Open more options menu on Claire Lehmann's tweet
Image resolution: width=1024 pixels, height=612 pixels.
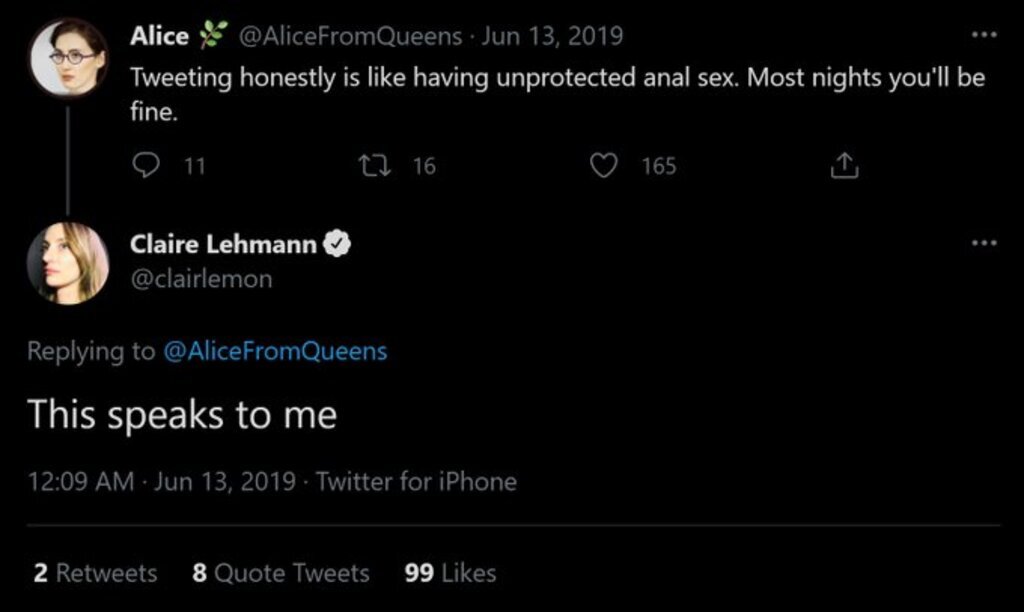click(x=984, y=242)
